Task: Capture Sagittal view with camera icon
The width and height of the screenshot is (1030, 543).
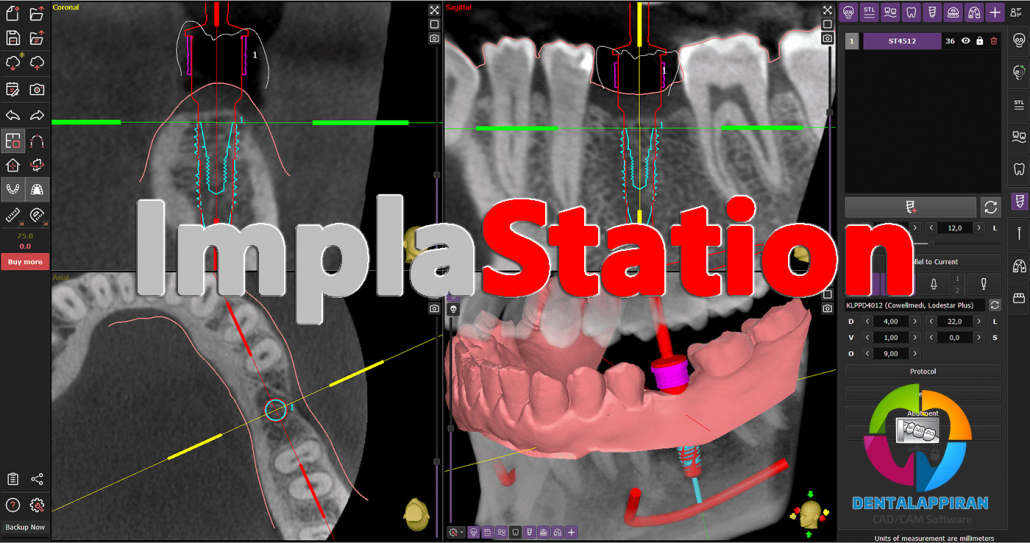Action: coord(827,39)
